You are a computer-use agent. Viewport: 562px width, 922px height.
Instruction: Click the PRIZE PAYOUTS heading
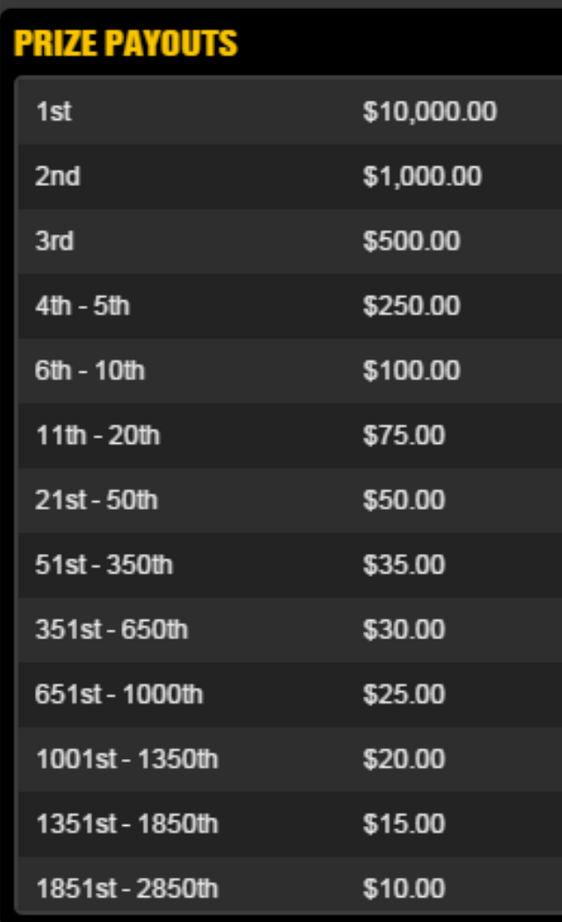pos(125,44)
